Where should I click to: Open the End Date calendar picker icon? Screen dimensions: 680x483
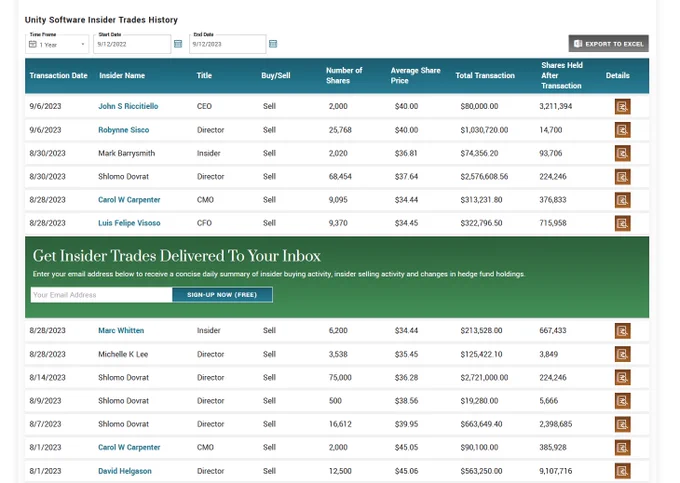coord(273,44)
